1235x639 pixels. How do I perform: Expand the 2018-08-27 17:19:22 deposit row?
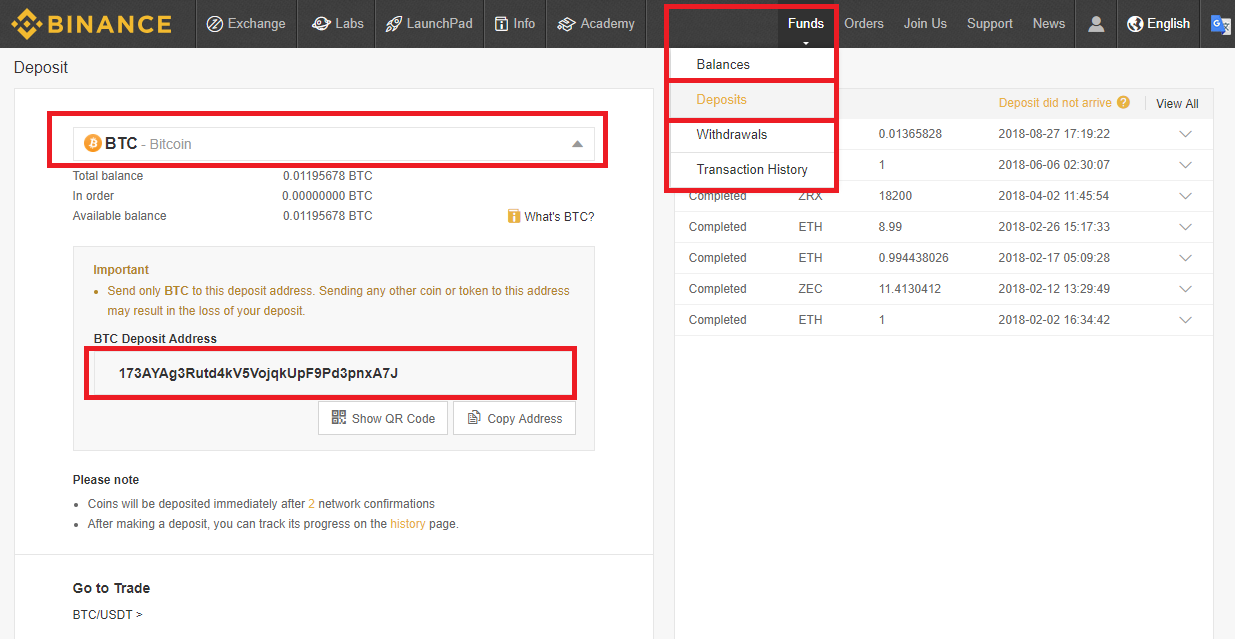click(1186, 134)
